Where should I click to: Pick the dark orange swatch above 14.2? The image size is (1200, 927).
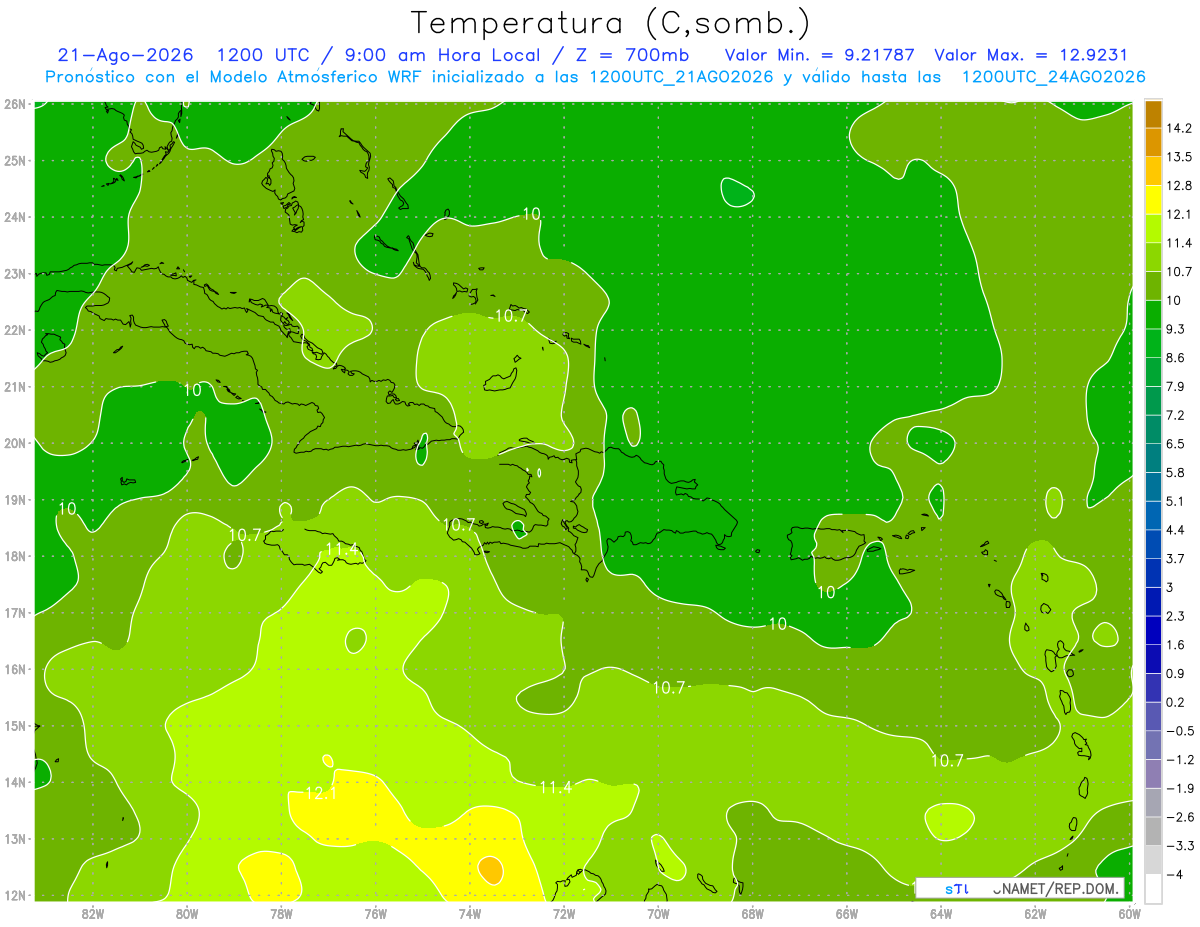1153,114
